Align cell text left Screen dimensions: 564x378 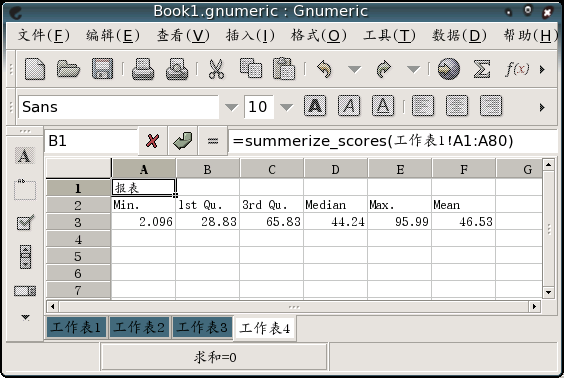tap(423, 106)
